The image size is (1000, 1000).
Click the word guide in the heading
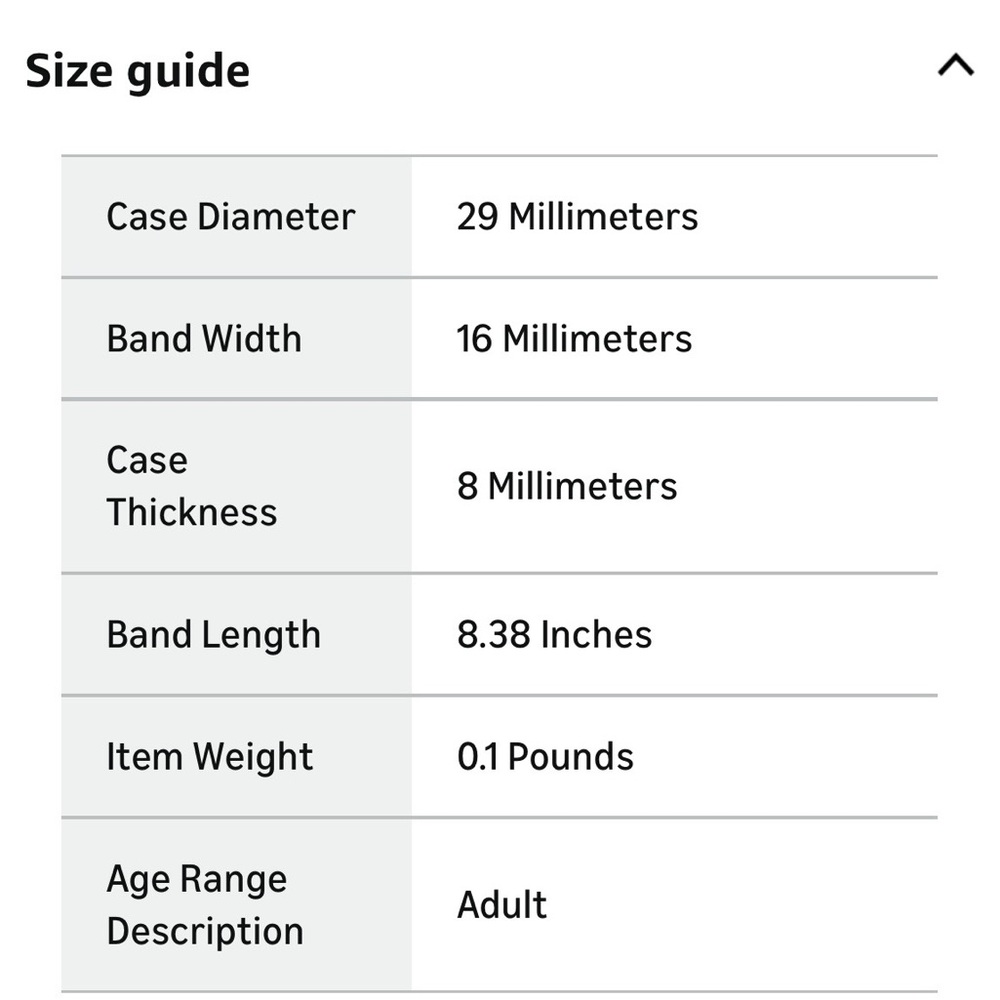pos(188,73)
